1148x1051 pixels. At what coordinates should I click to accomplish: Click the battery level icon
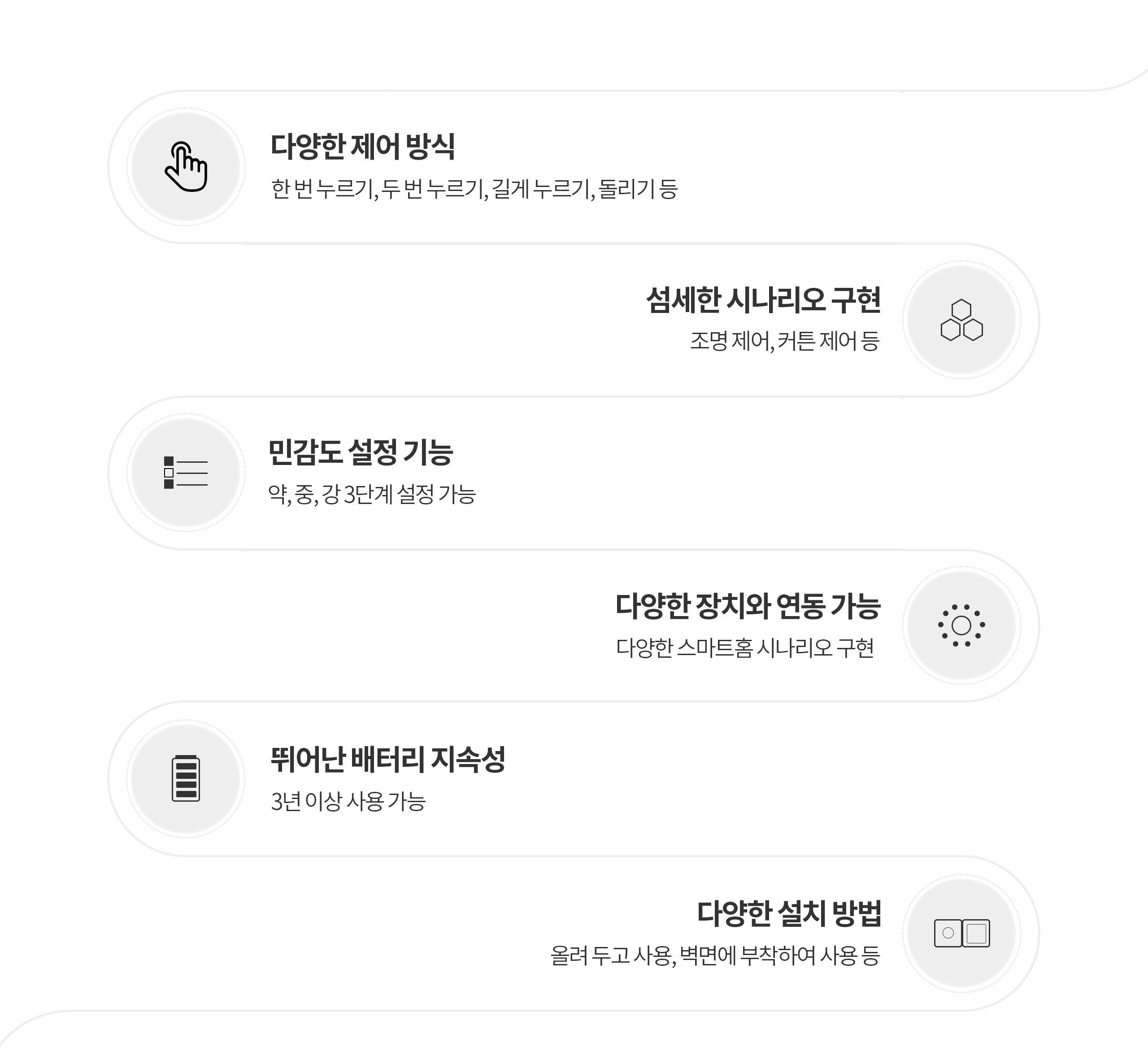[x=186, y=778]
